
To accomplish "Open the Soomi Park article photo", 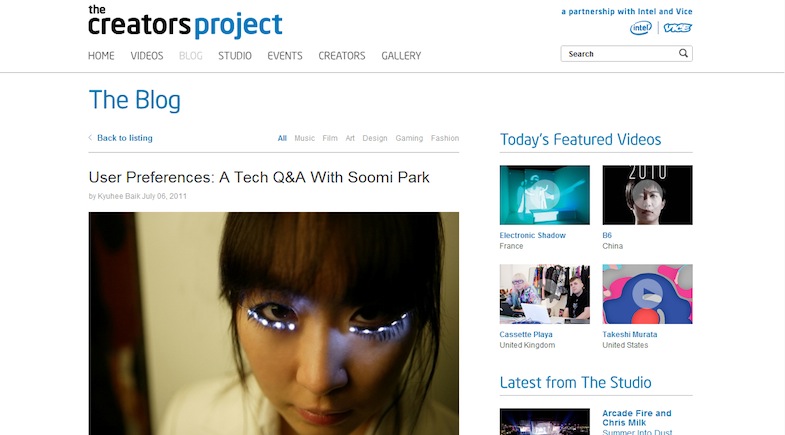I will coord(274,323).
